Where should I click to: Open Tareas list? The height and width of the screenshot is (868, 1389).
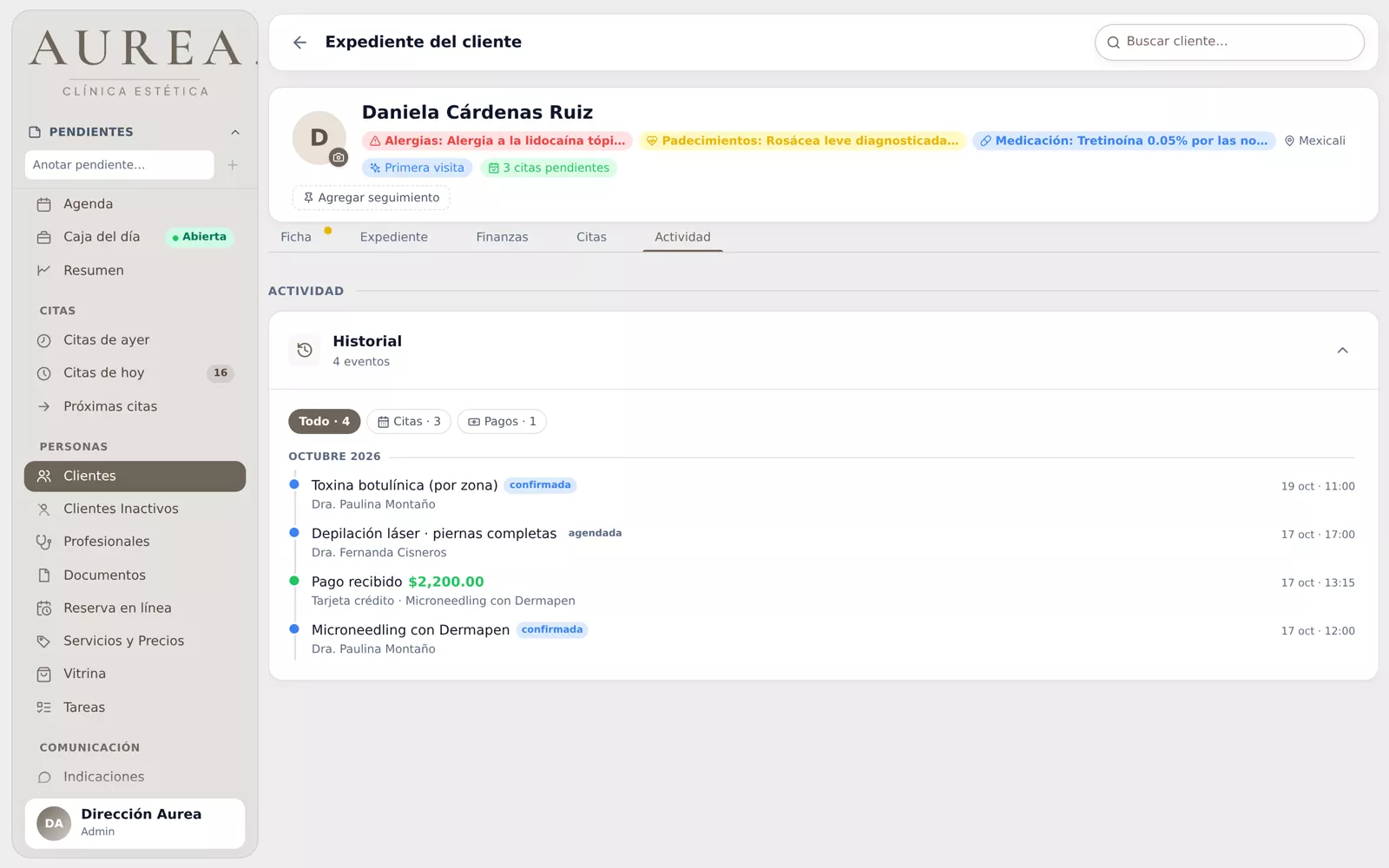tap(135, 707)
